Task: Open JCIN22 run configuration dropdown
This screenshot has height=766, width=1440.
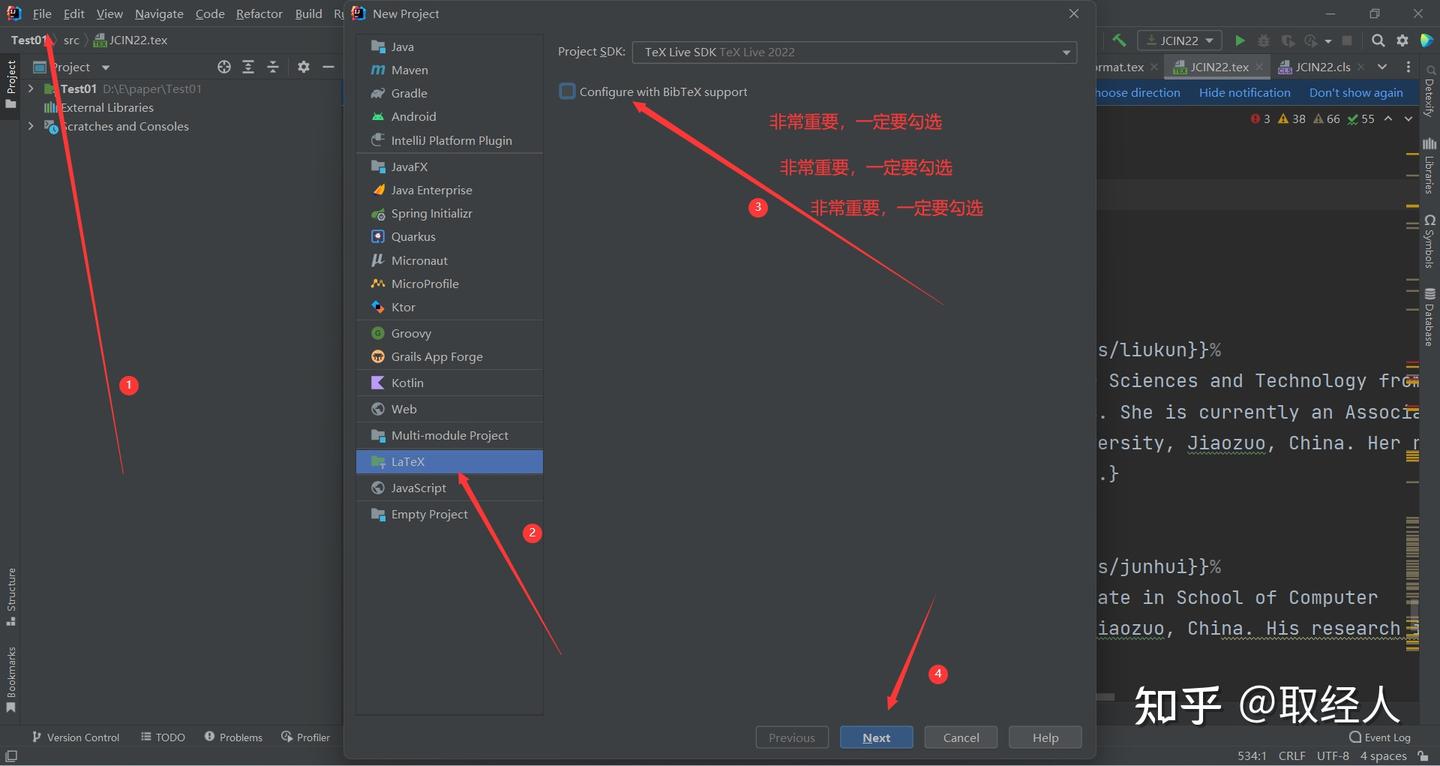Action: point(1180,40)
